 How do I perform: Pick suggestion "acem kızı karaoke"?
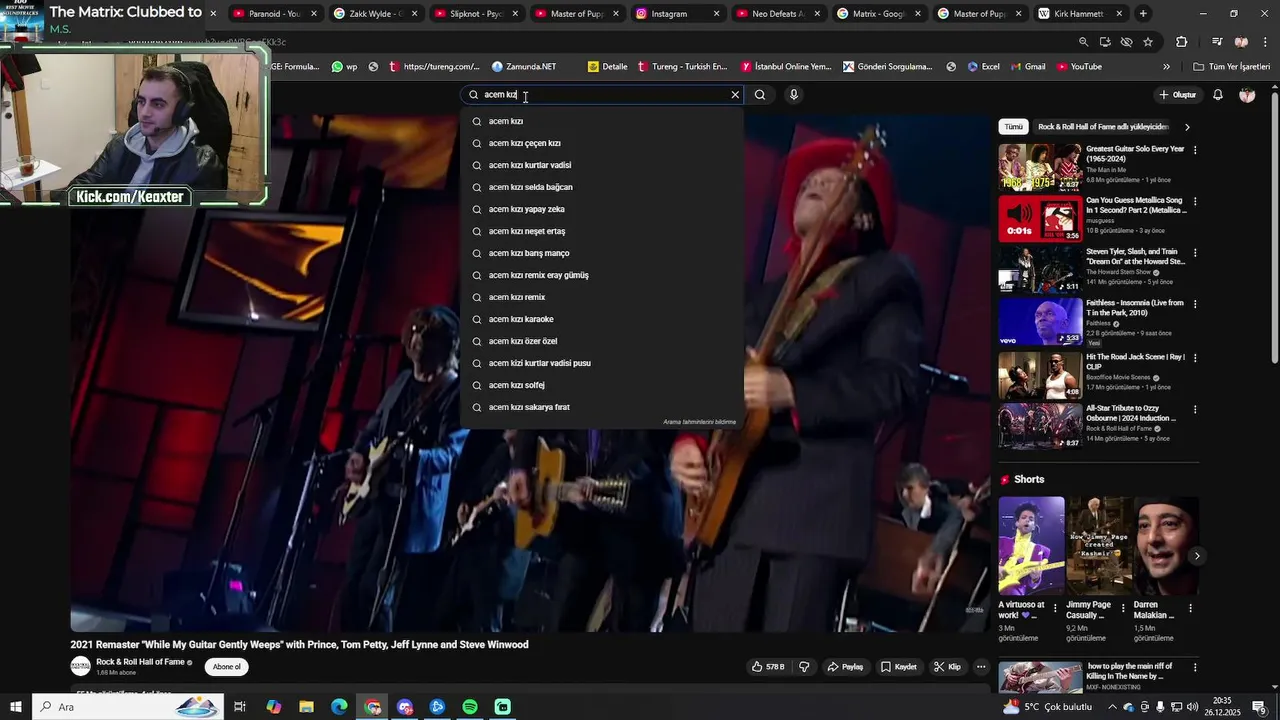pos(602,319)
